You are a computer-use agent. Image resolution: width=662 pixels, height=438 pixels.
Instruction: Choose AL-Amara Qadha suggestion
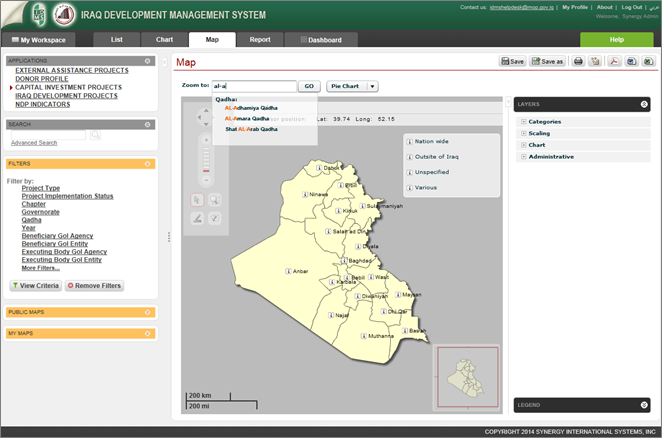pos(247,119)
